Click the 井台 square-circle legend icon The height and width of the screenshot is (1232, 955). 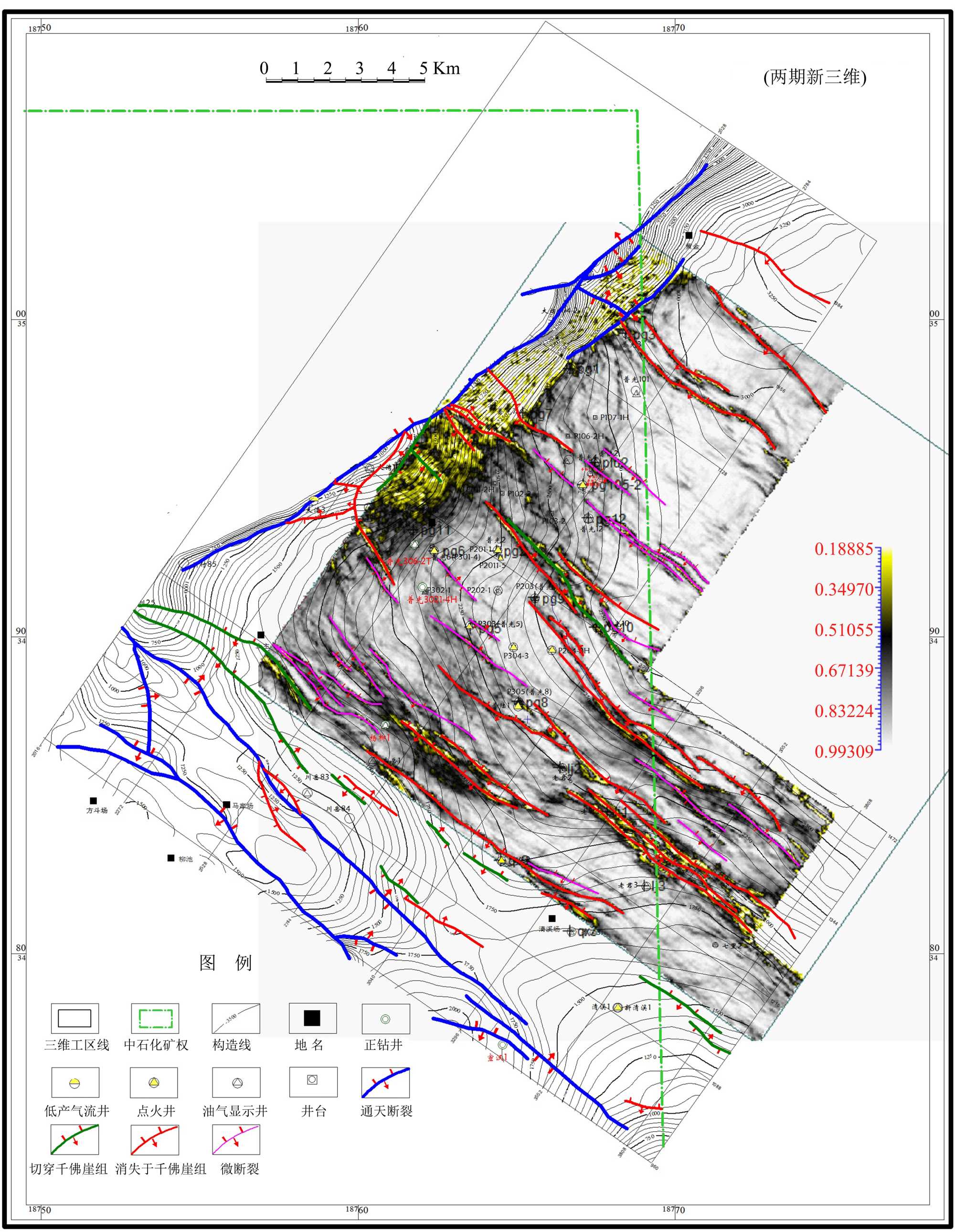coord(312,1080)
